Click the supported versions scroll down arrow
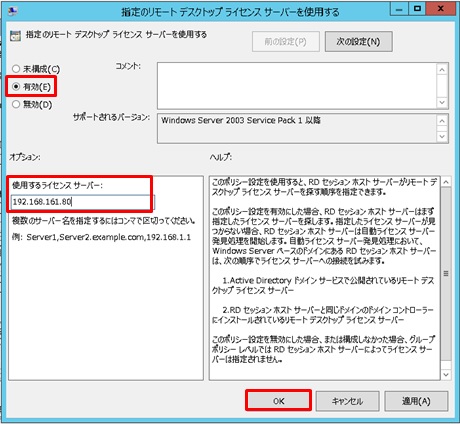The image size is (460, 424). click(x=442, y=136)
